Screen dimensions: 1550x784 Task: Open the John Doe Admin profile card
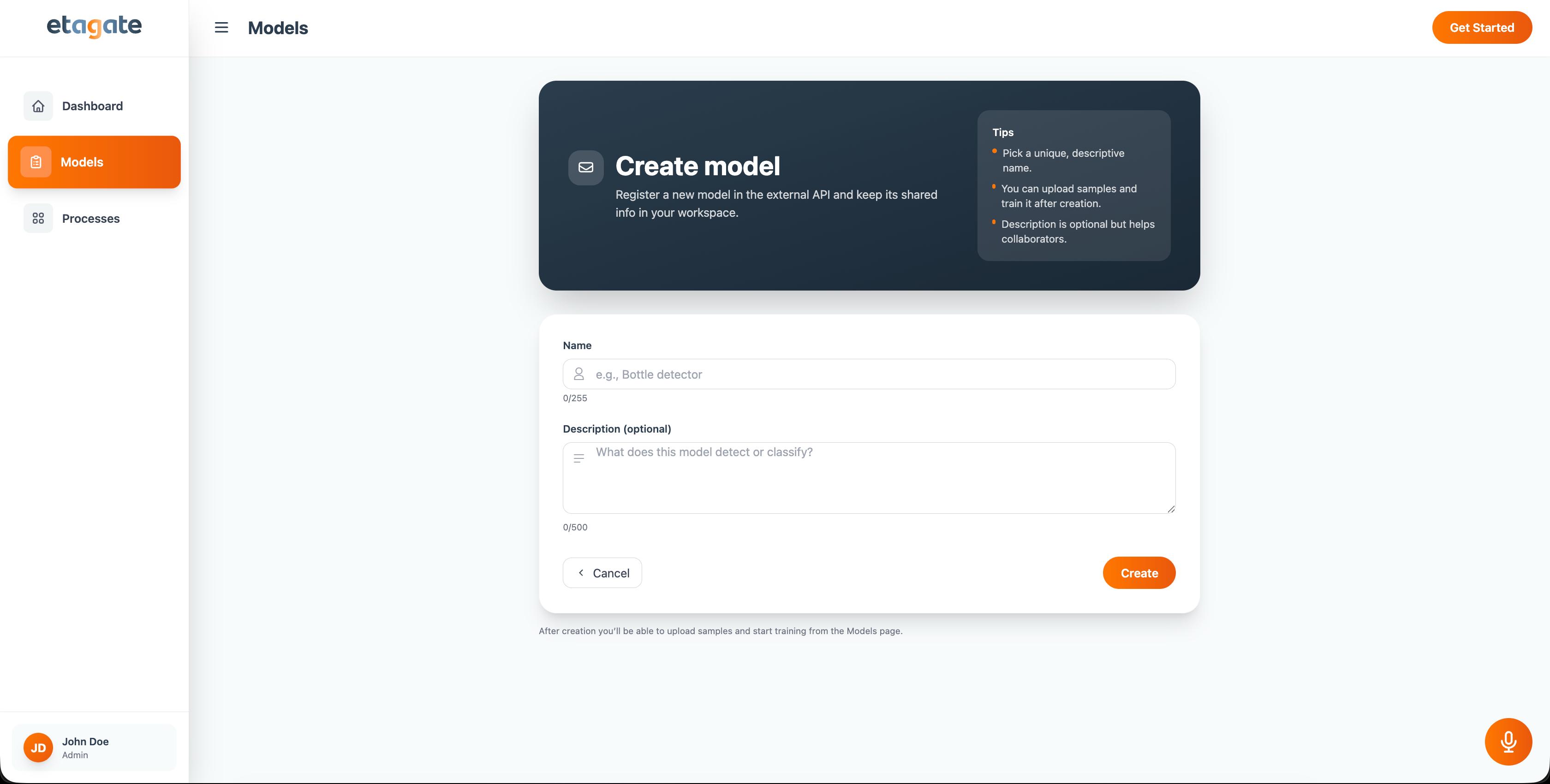pos(120,747)
